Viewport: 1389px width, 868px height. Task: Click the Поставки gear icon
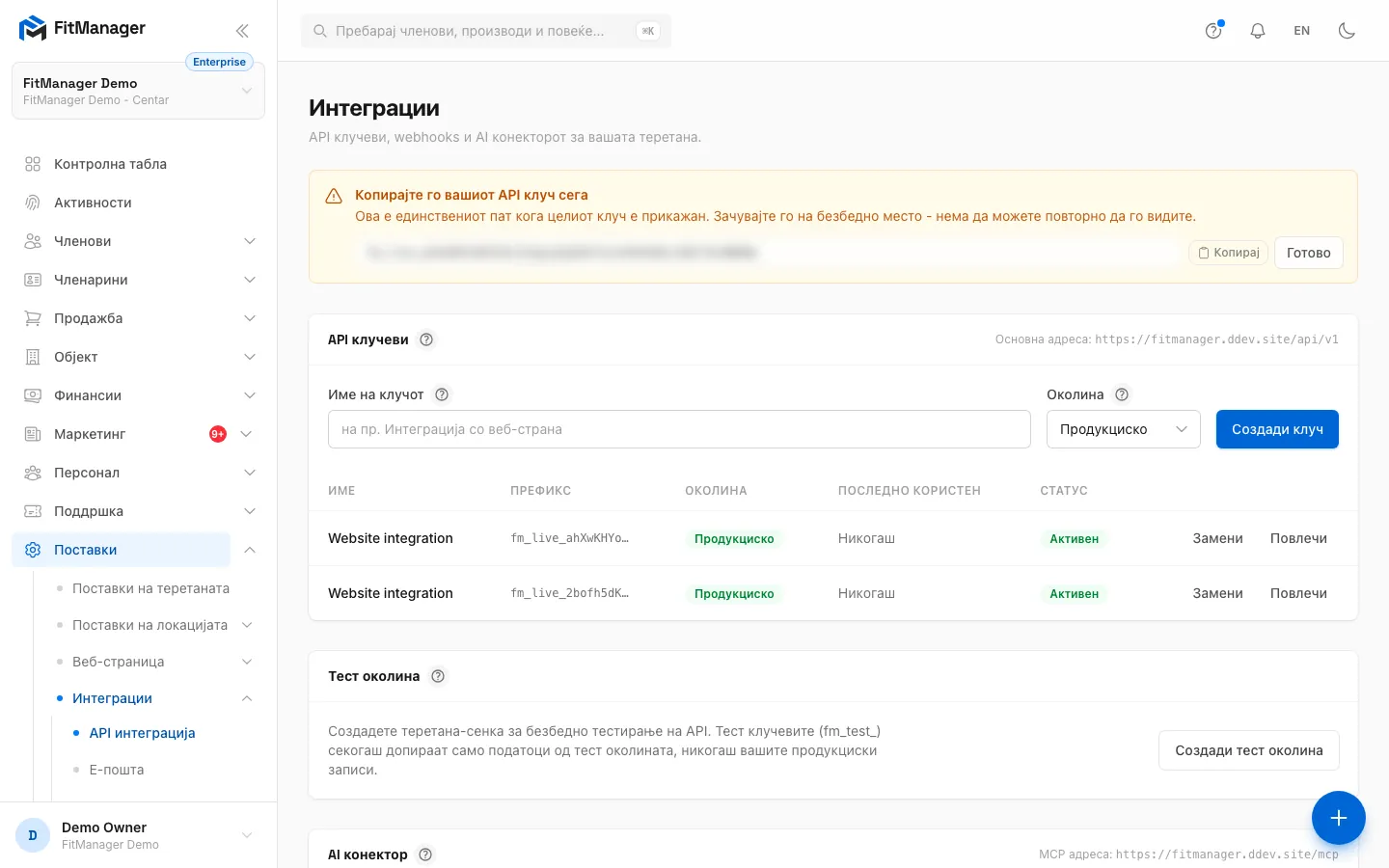pos(33,550)
